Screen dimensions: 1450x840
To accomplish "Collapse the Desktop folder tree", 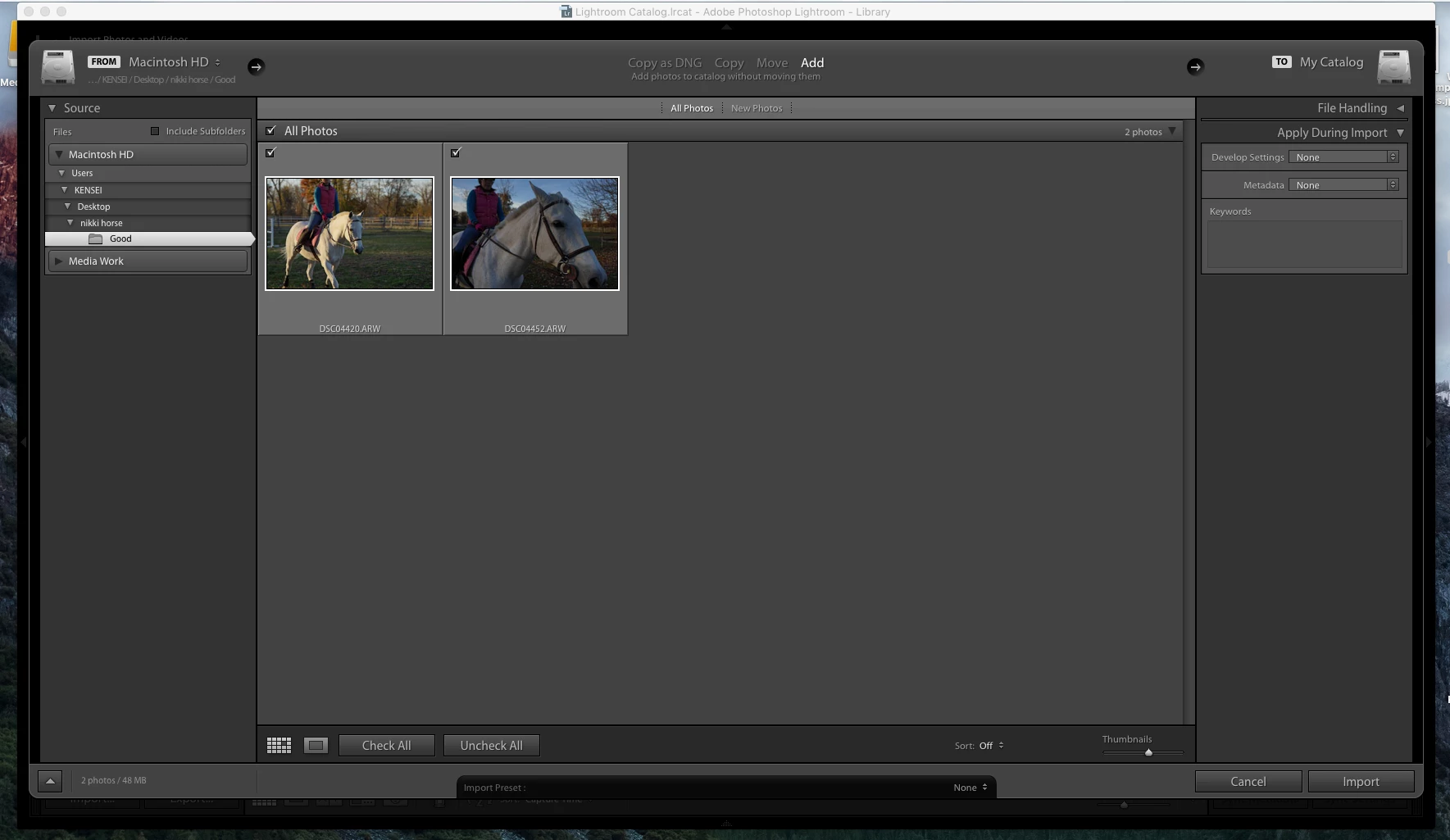I will [68, 206].
